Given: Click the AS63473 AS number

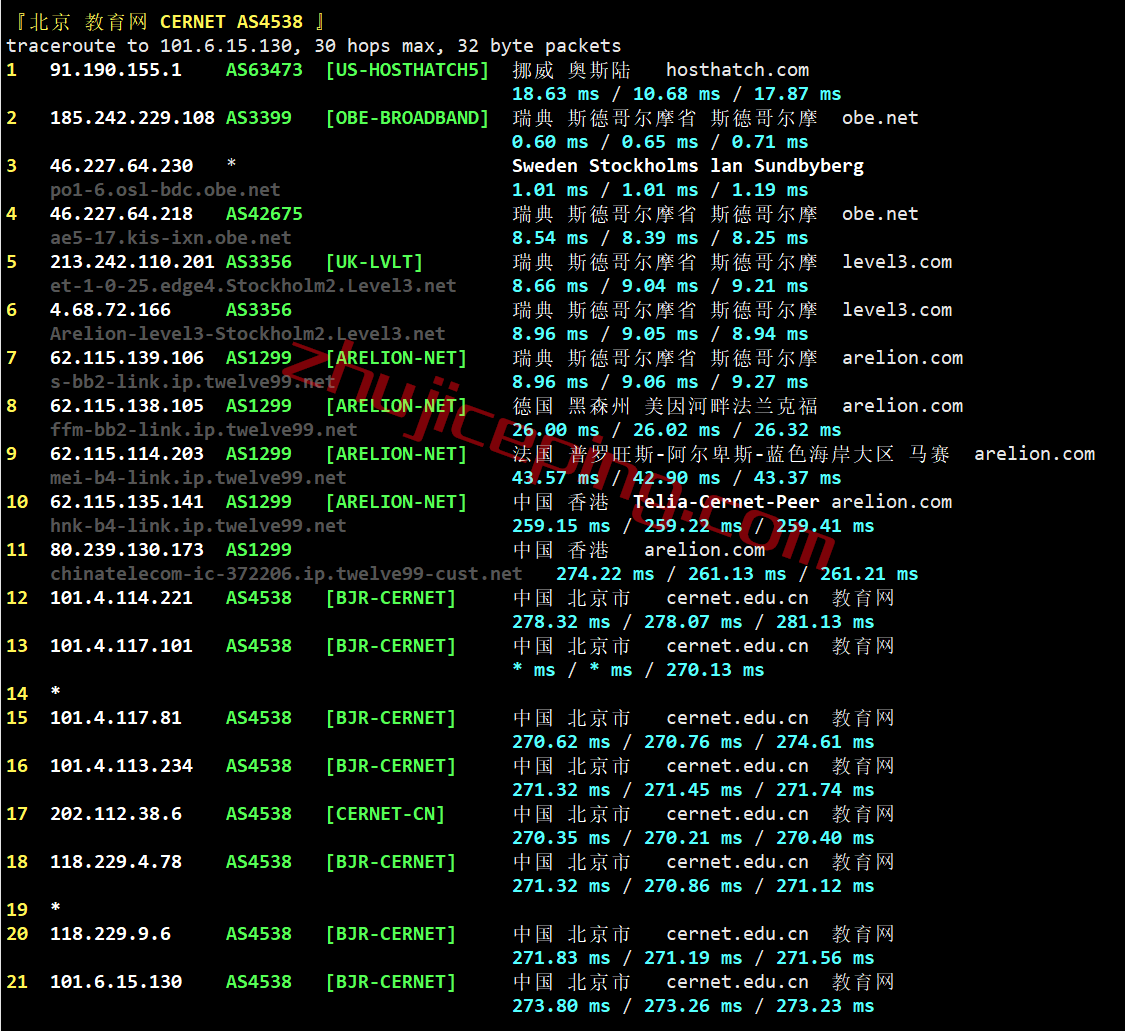Looking at the screenshot, I should click(x=264, y=70).
